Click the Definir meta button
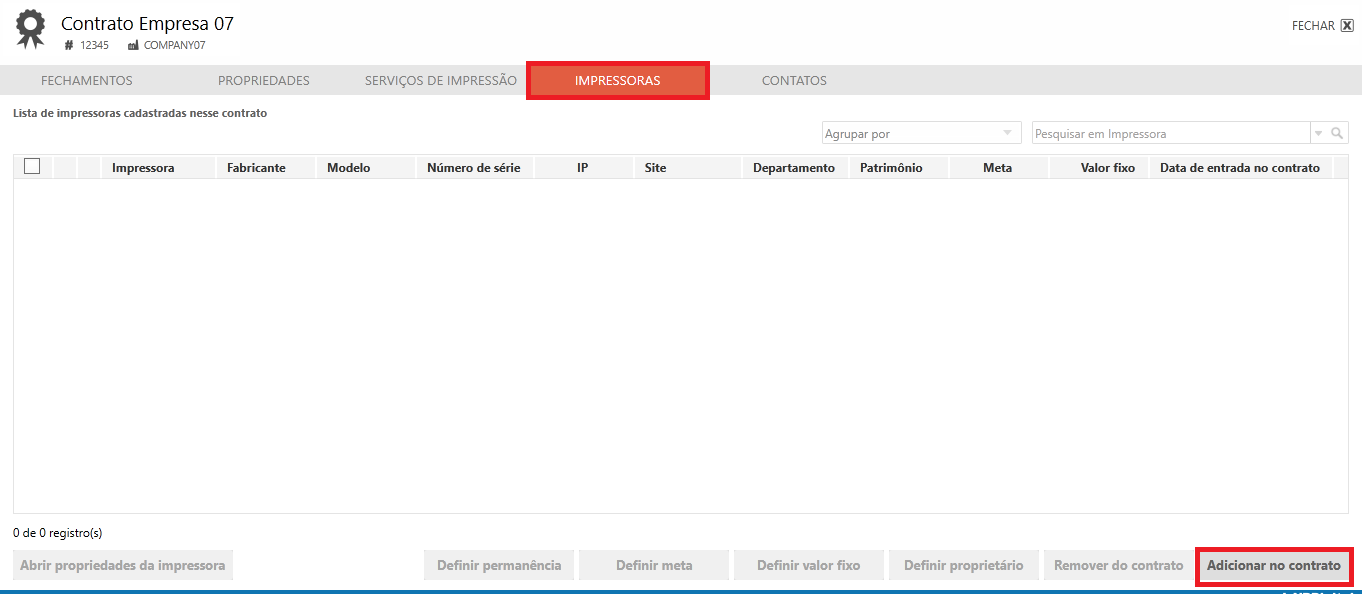The height and width of the screenshot is (594, 1362). coord(654,566)
